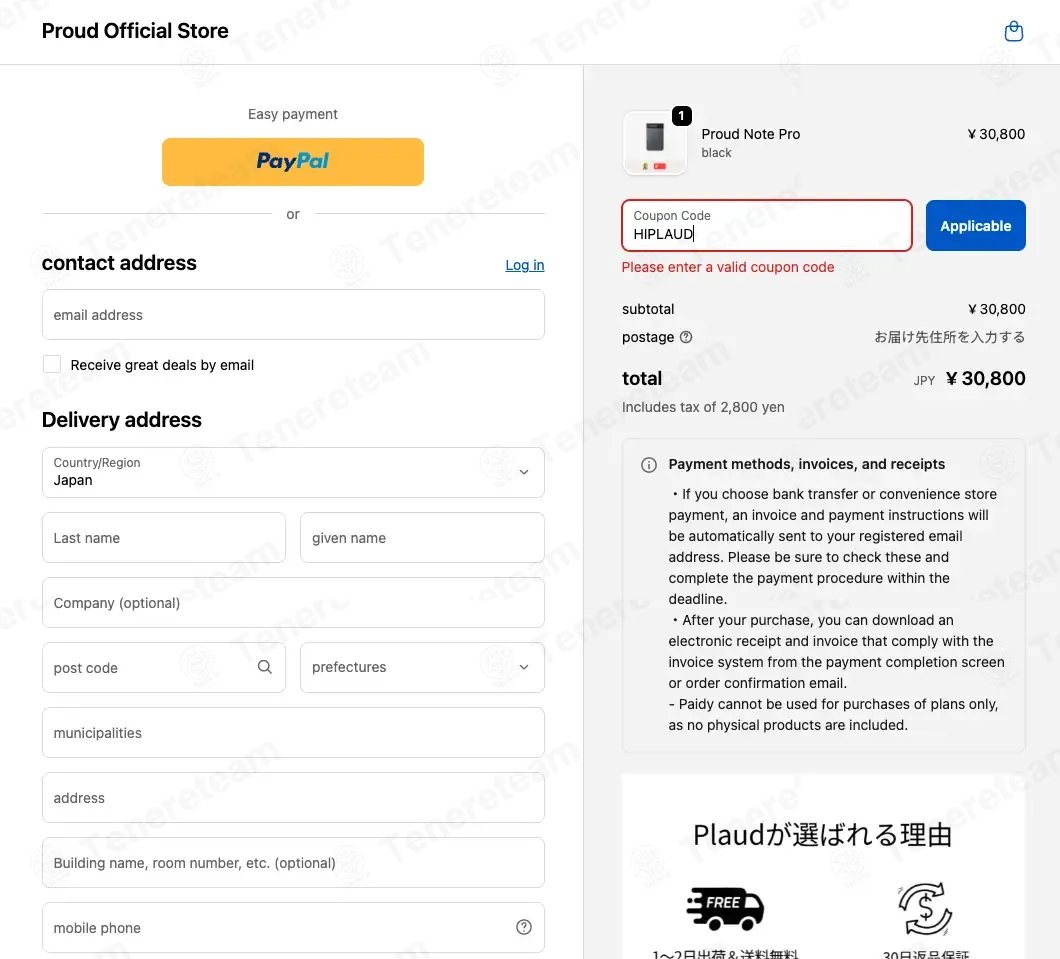Click the 'お届け先住所を入力する' postage text
Viewport: 1060px width, 959px height.
pyautogui.click(x=949, y=337)
